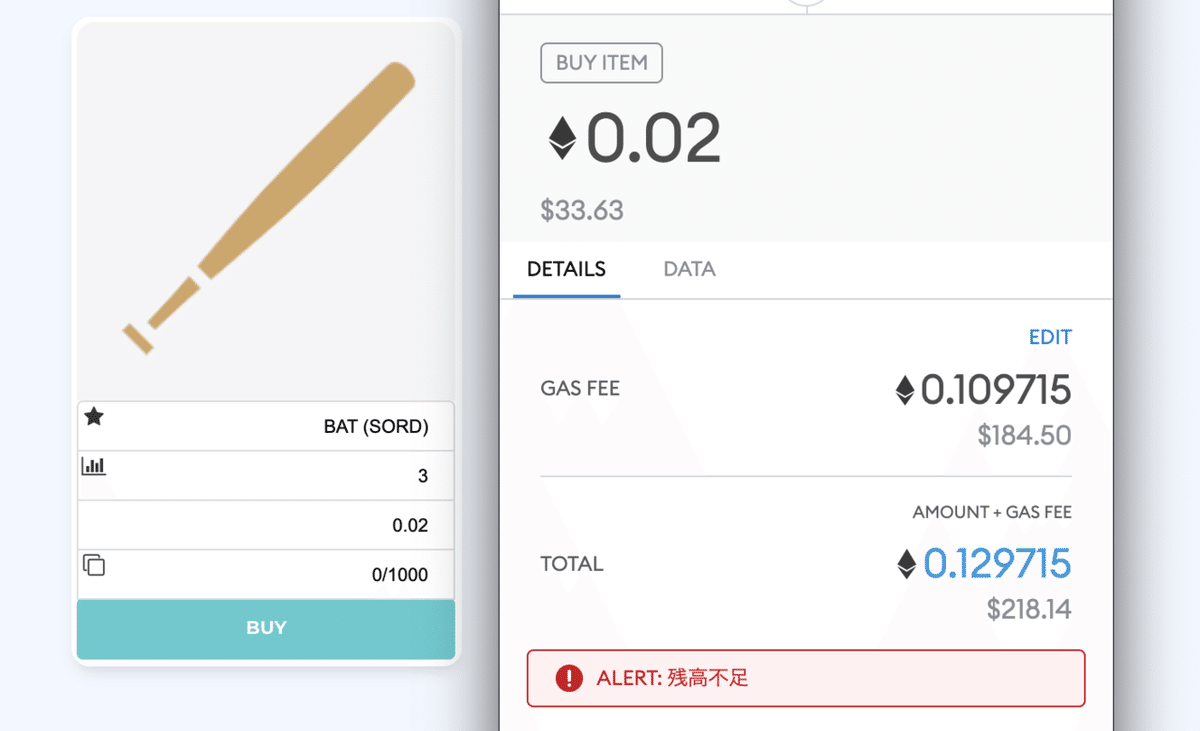
Task: Click the Ethereum icon next to the total value
Action: 906,564
